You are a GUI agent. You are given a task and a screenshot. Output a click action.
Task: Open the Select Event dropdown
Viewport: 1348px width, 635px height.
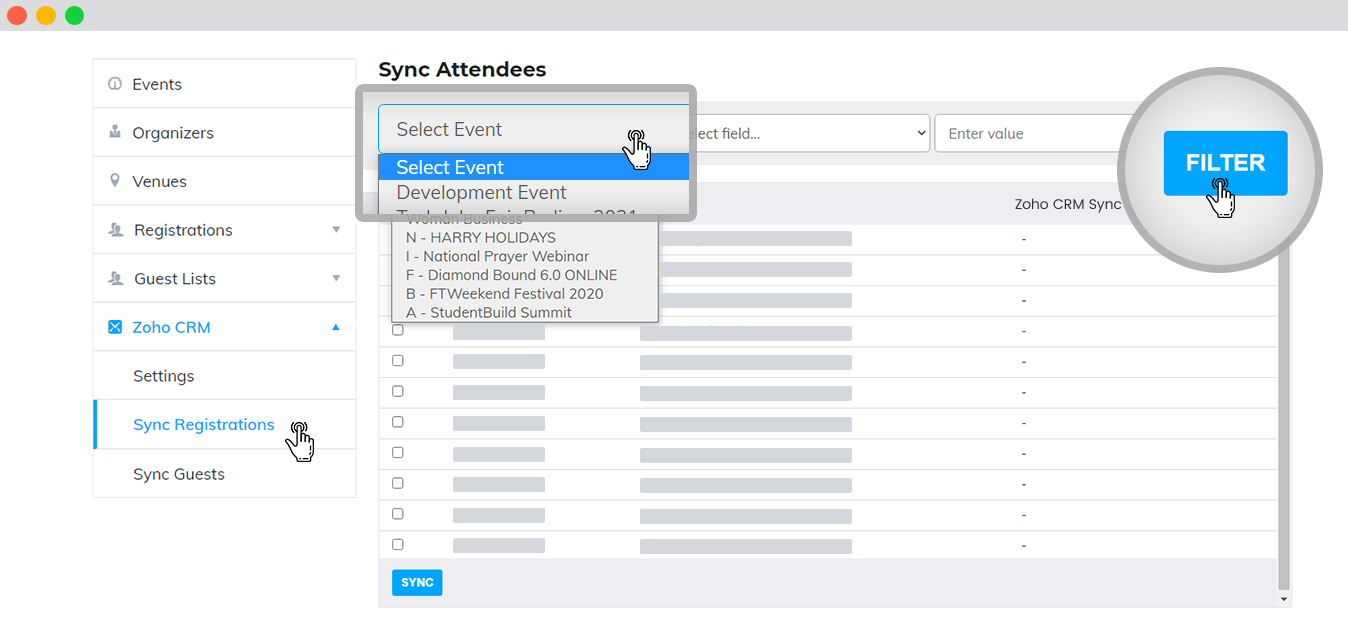click(534, 129)
